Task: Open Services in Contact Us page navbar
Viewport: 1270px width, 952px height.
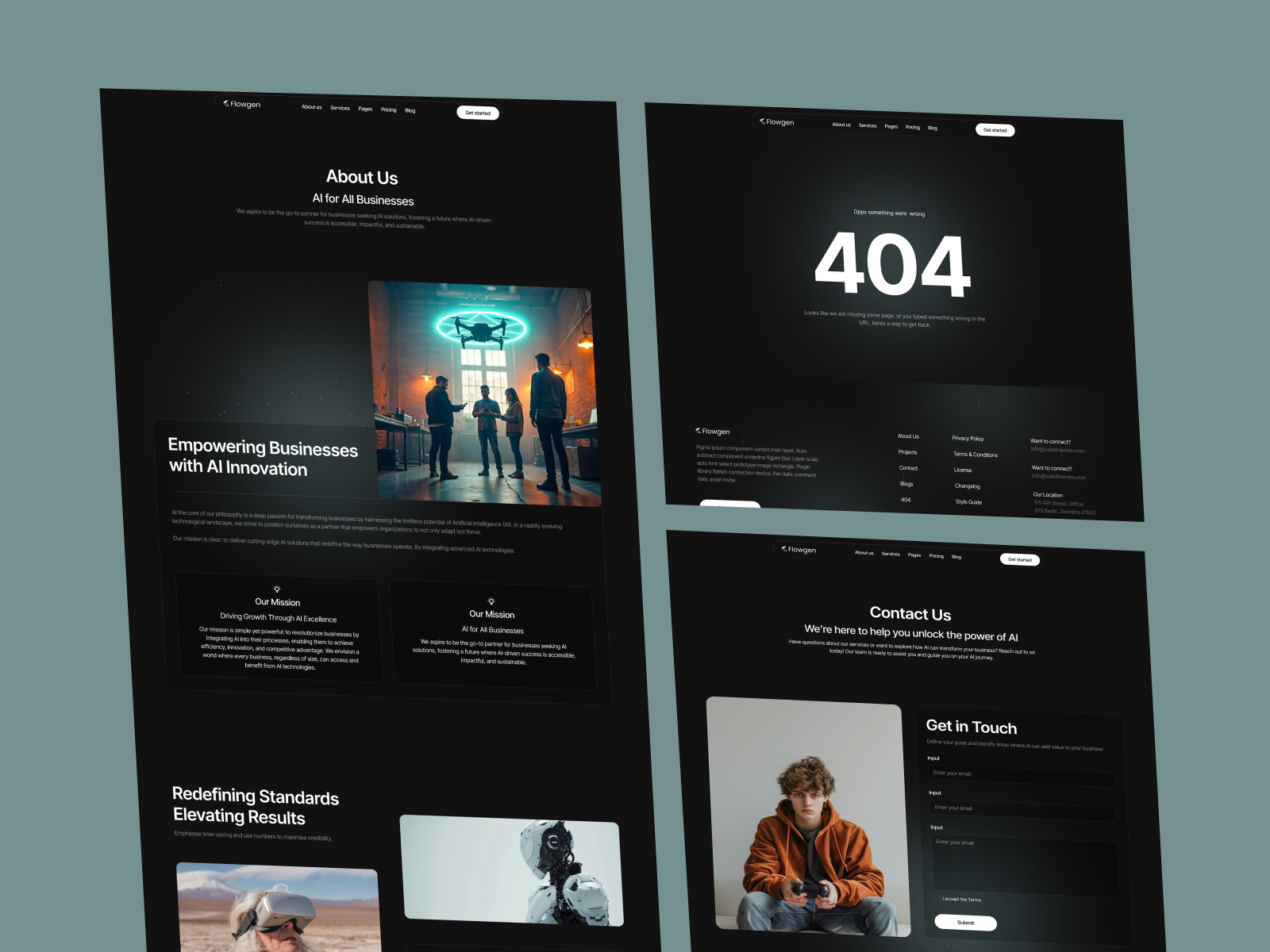Action: click(x=891, y=554)
